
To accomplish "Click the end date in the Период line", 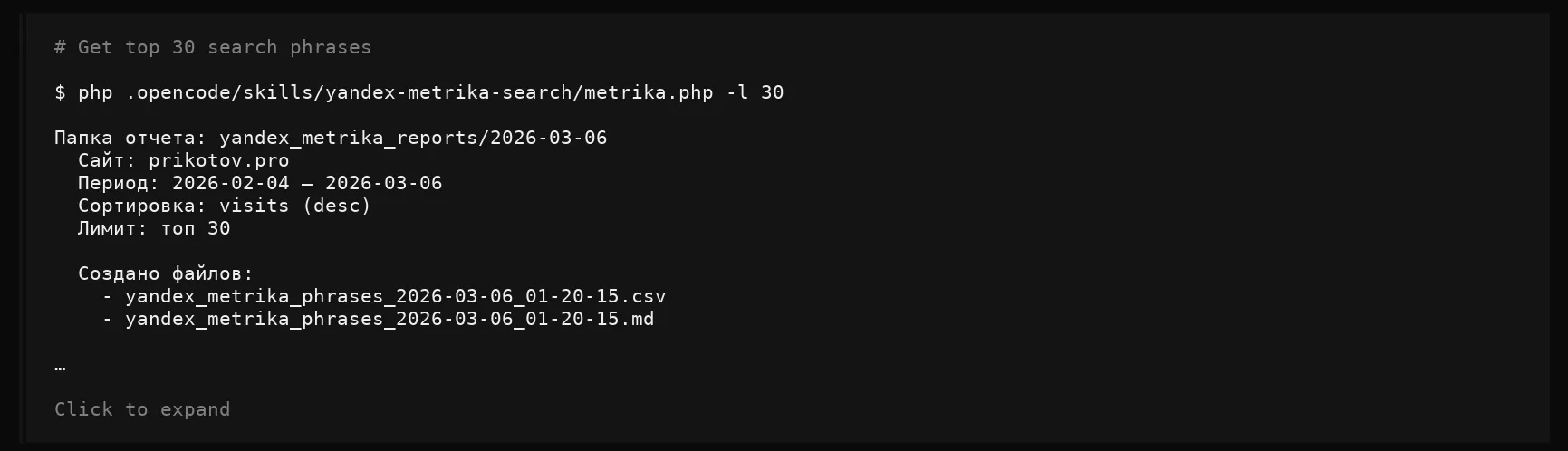I will coord(384,183).
